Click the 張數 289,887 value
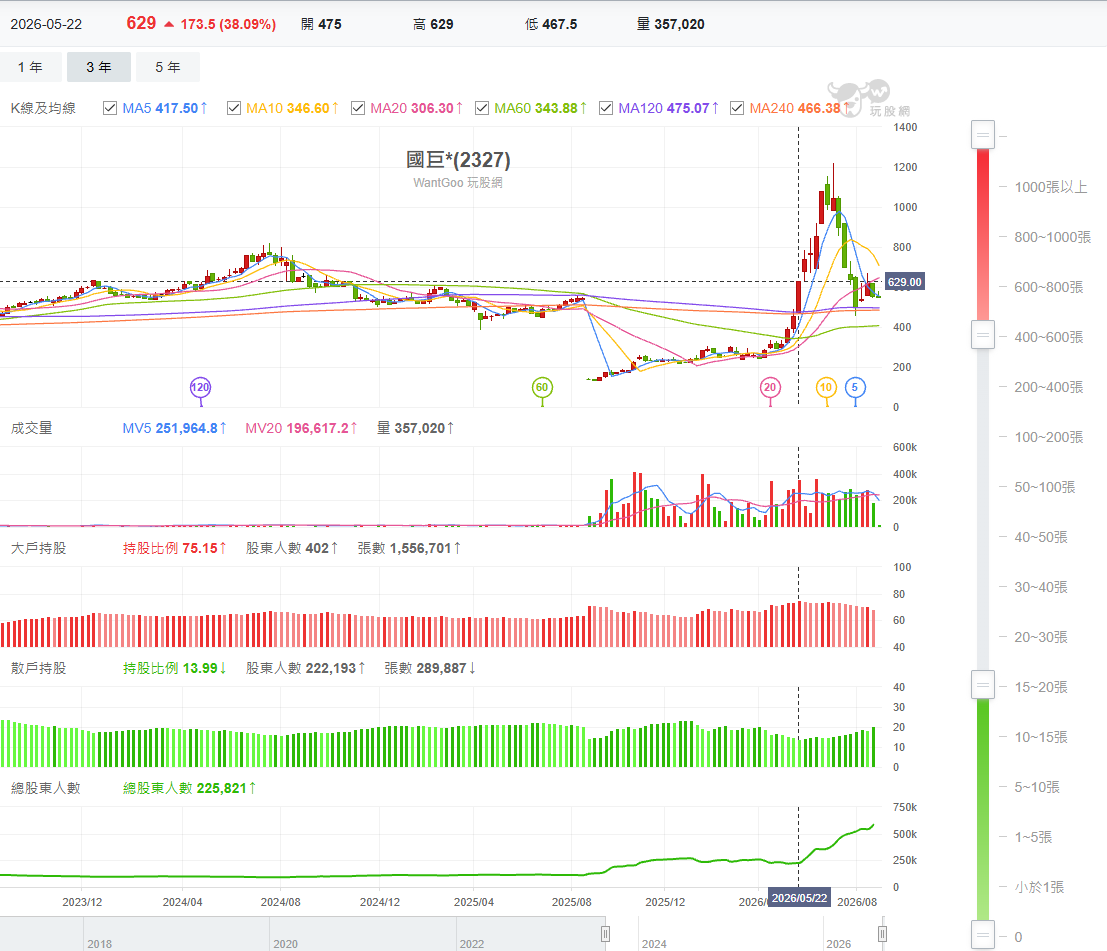1107x951 pixels. click(430, 669)
